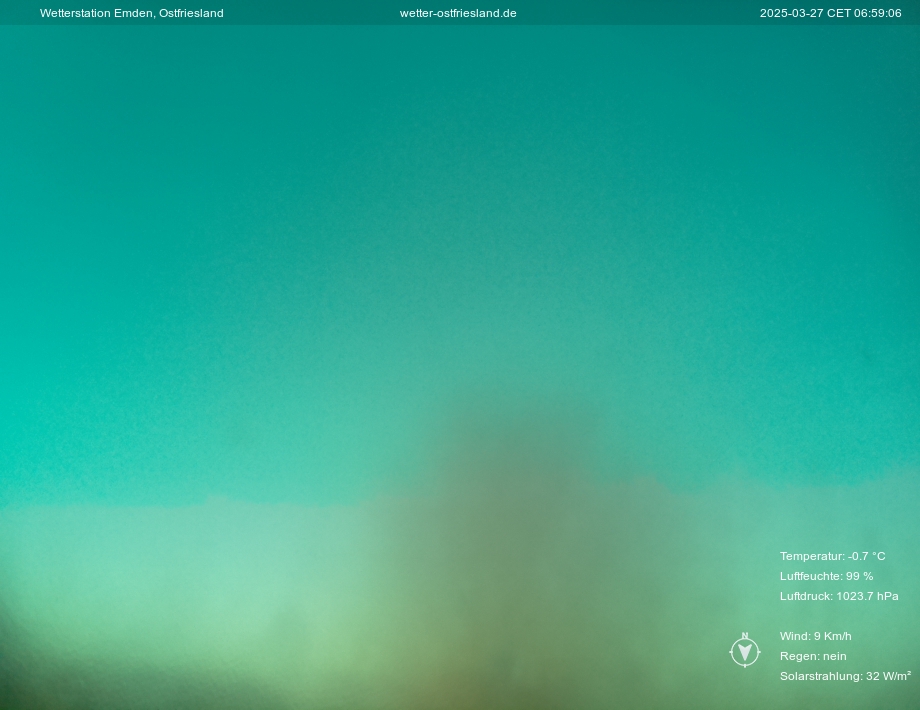Select the 'Luftfeuchte: 99 %' reading
Image resolution: width=920 pixels, height=710 pixels.
tap(826, 576)
